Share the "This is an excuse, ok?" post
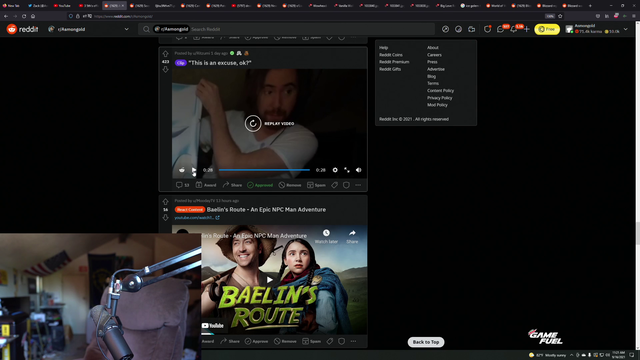This screenshot has width=640, height=360. (x=232, y=185)
